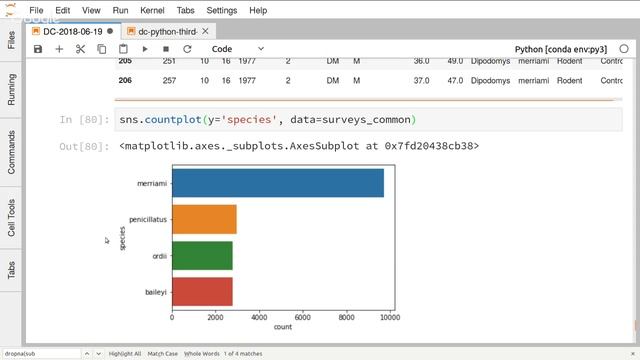Screen dimensions: 640x360
Task: Click the notebook icon on DC-2018-06-19 tab
Action: [36, 31]
